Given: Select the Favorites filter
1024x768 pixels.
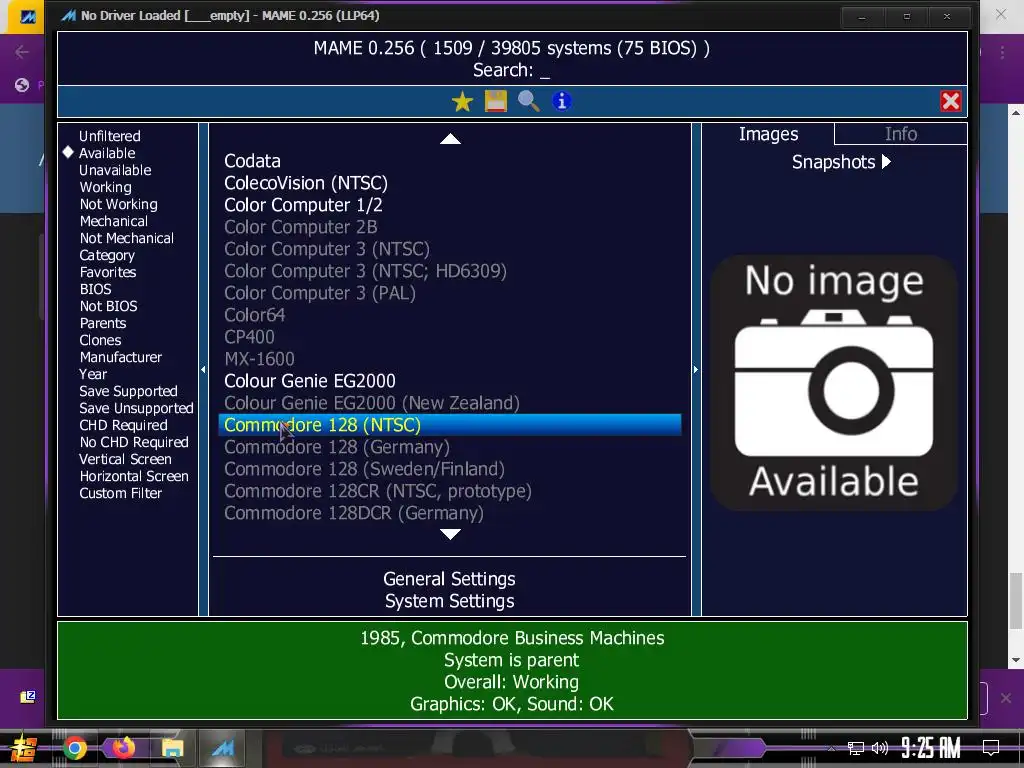Looking at the screenshot, I should click(108, 272).
